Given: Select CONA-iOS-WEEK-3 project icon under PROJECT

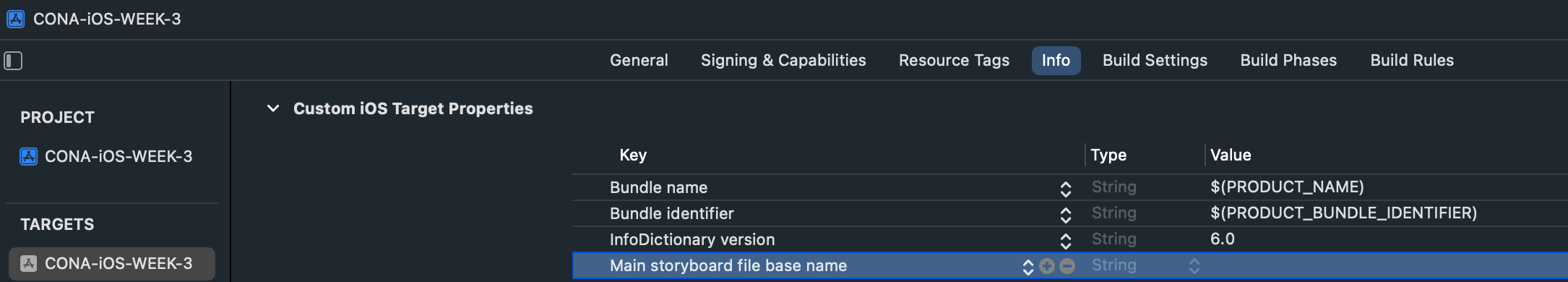Looking at the screenshot, I should pyautogui.click(x=29, y=156).
